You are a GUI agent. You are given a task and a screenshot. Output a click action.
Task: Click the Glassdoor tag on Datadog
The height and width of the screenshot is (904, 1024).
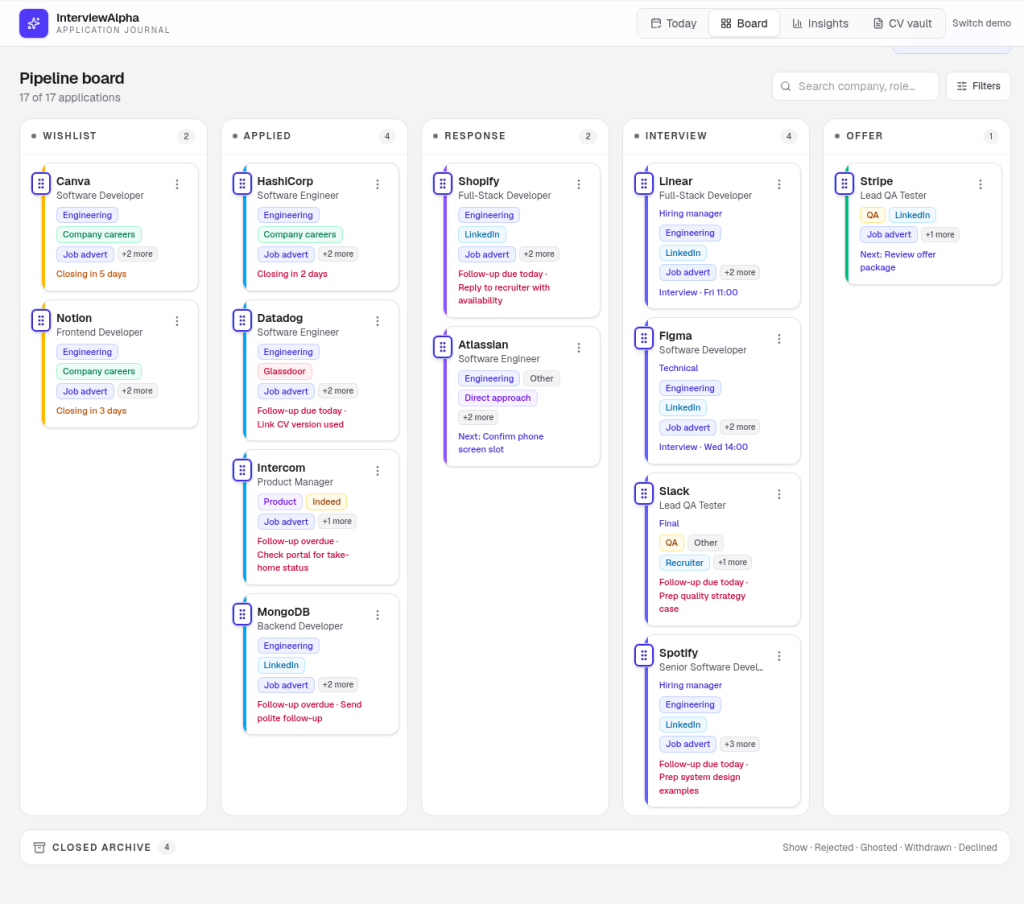click(x=284, y=371)
